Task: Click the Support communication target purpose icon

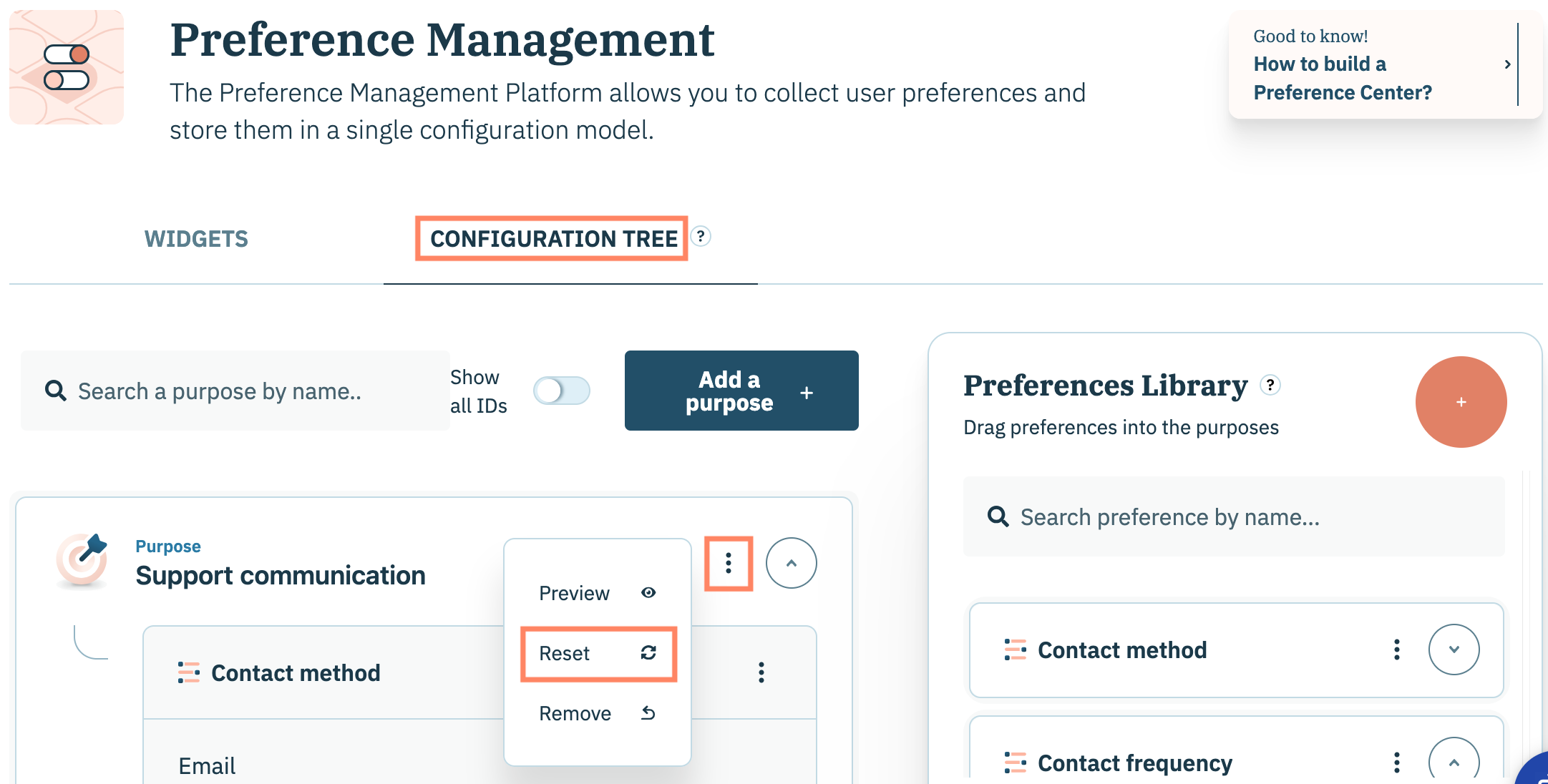Action: click(x=82, y=561)
